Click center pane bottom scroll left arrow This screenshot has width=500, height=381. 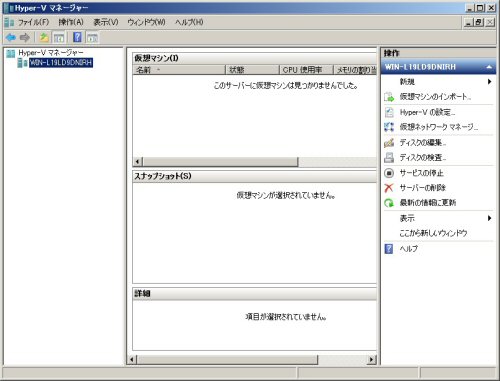coord(132,360)
